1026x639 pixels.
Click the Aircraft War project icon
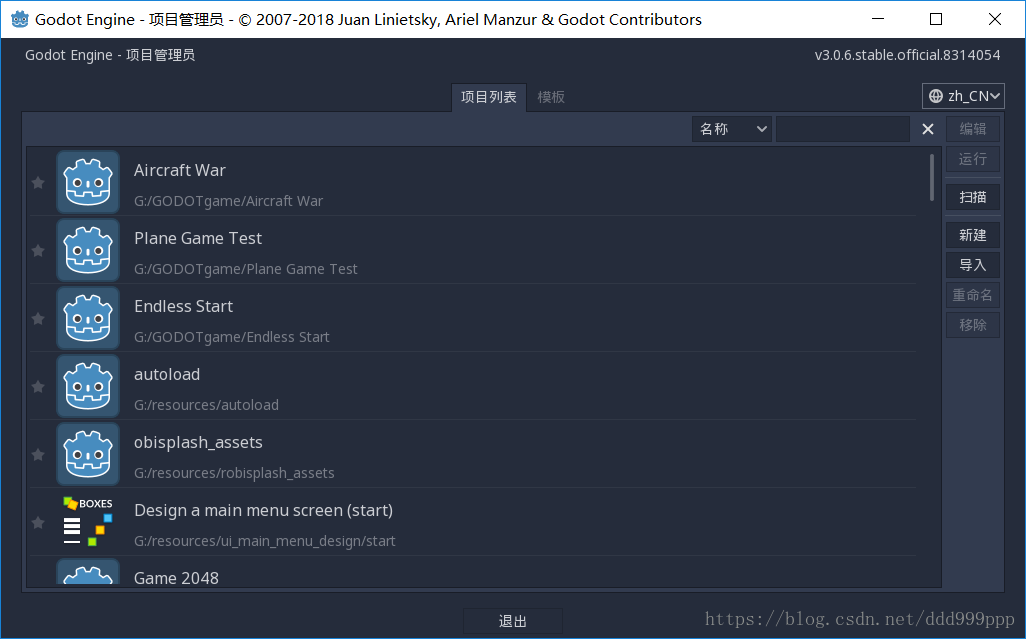(88, 182)
